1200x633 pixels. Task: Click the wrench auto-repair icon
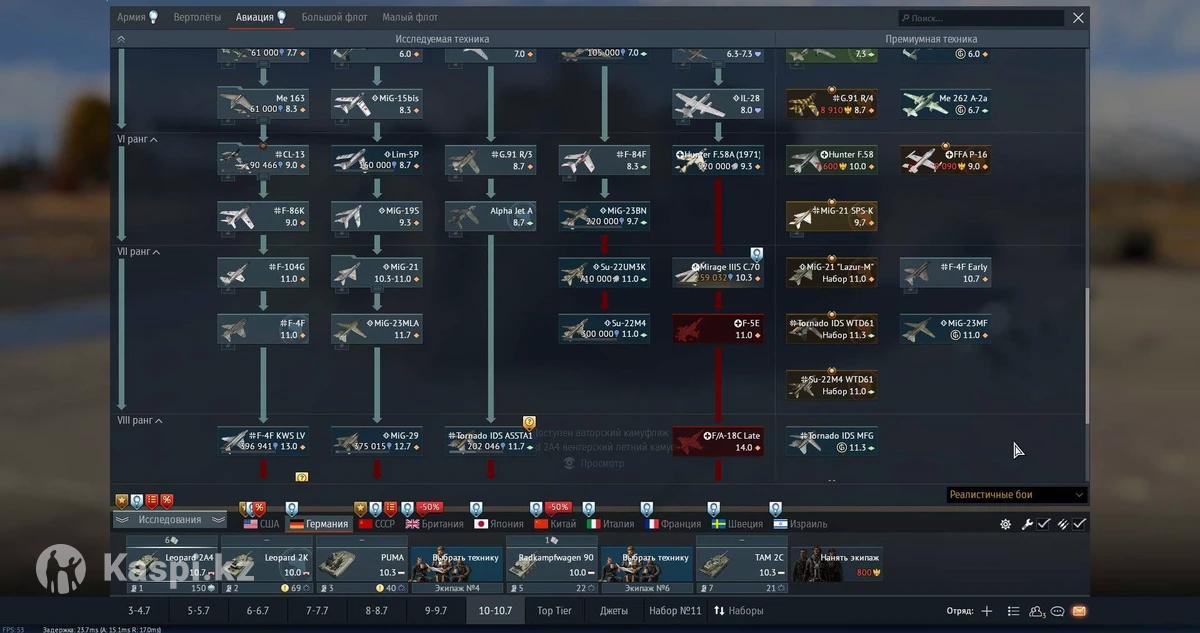click(1027, 524)
